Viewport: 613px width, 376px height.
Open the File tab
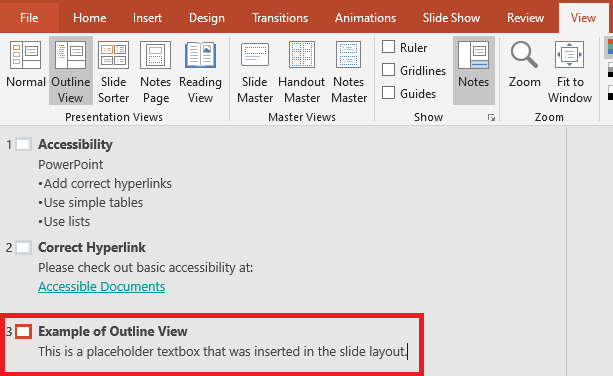(29, 18)
